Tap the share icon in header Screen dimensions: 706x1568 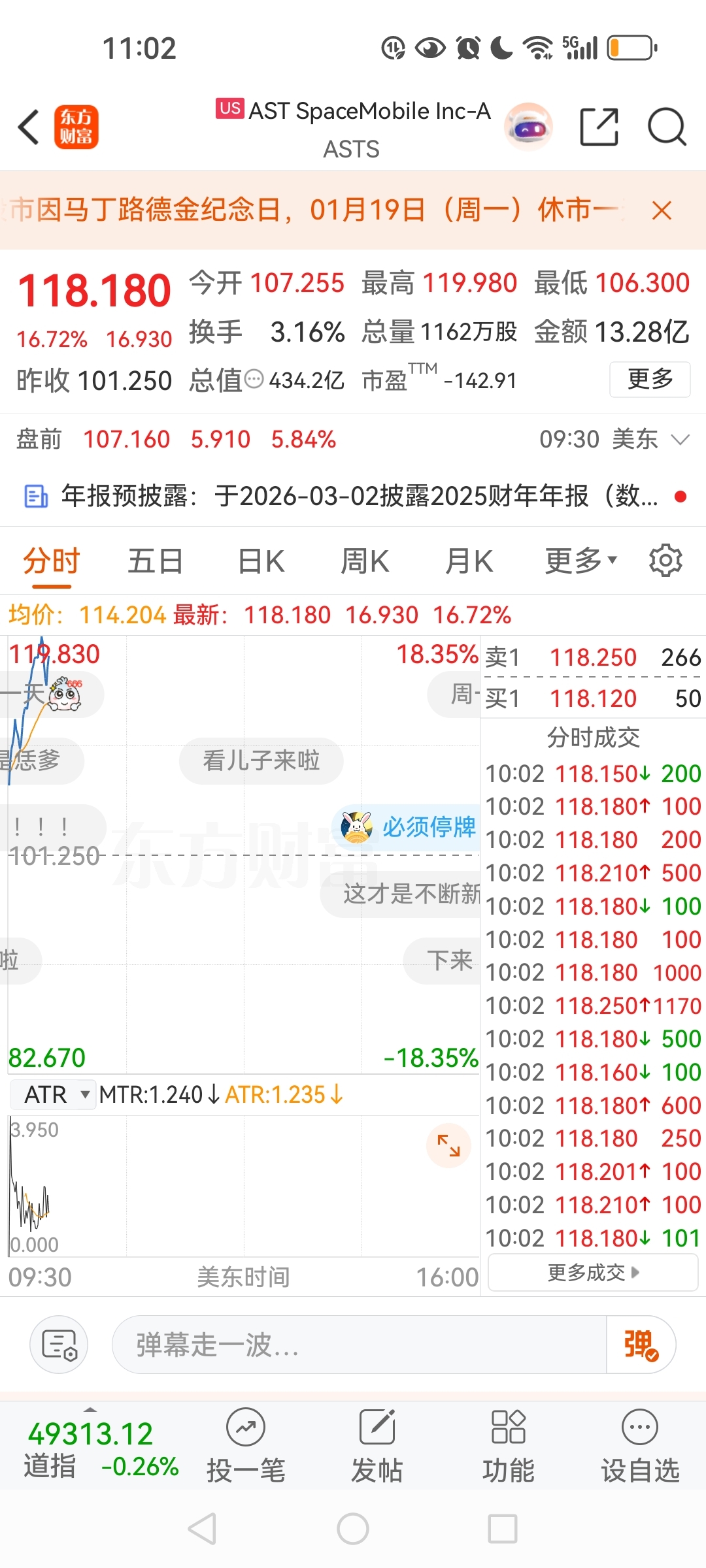599,127
